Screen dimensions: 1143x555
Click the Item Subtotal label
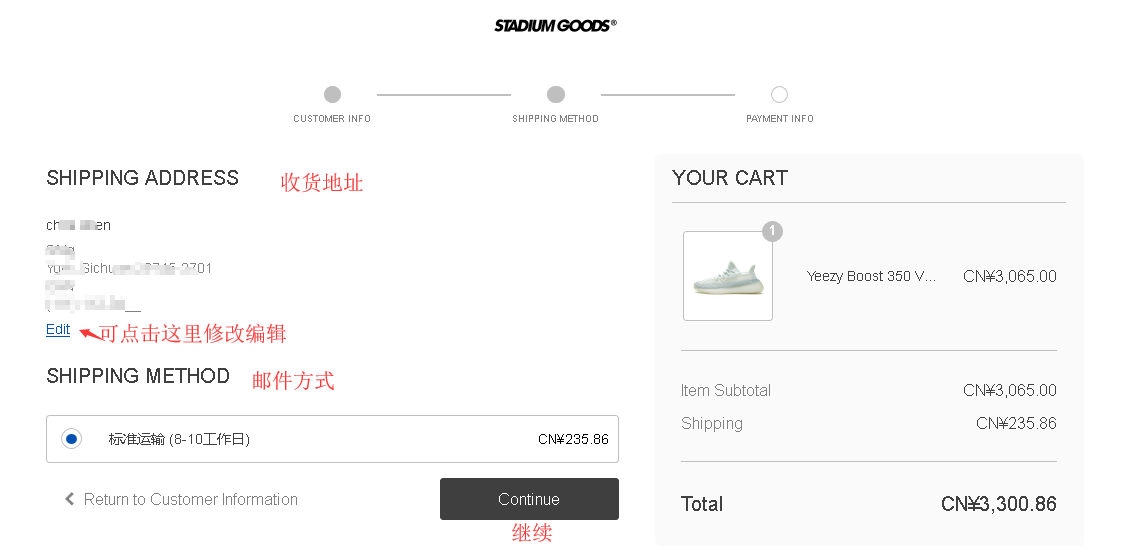(x=726, y=390)
